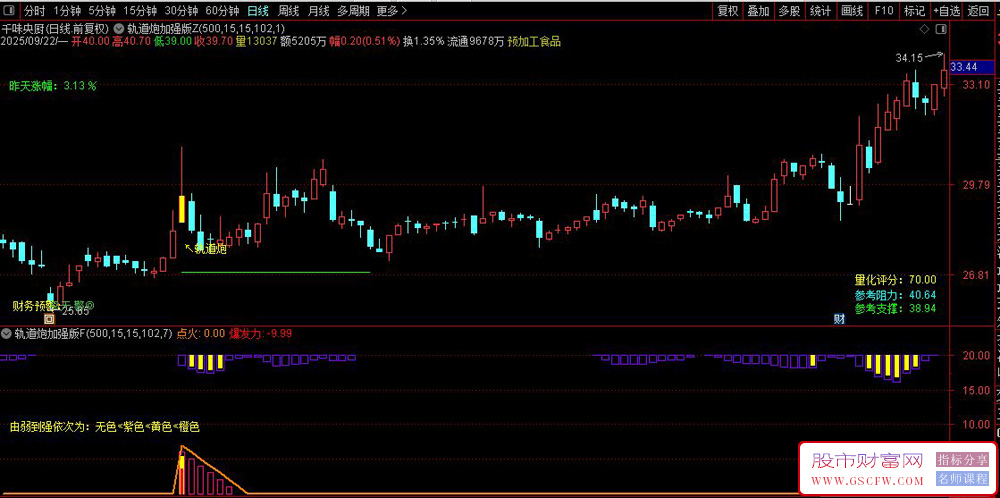Add stock to watchlist with +自选
This screenshot has height=498, width=1000.
[946, 10]
